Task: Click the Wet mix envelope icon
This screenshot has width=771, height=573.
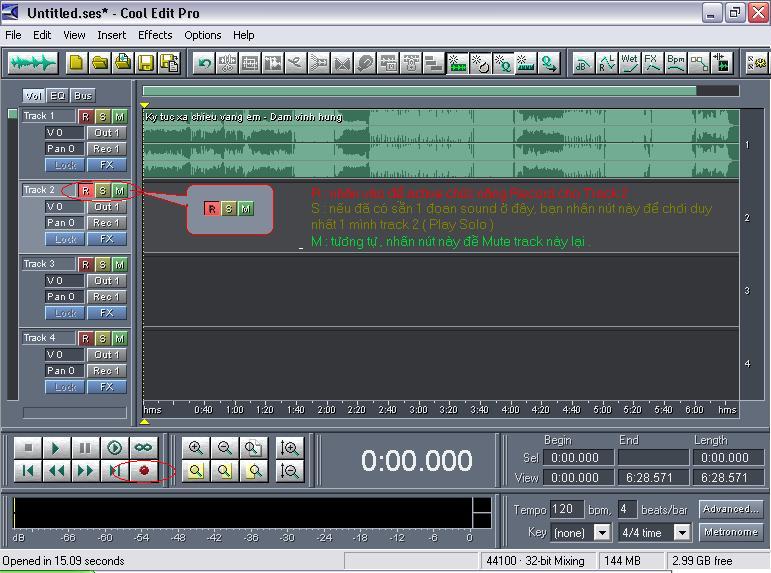Action: click(629, 63)
